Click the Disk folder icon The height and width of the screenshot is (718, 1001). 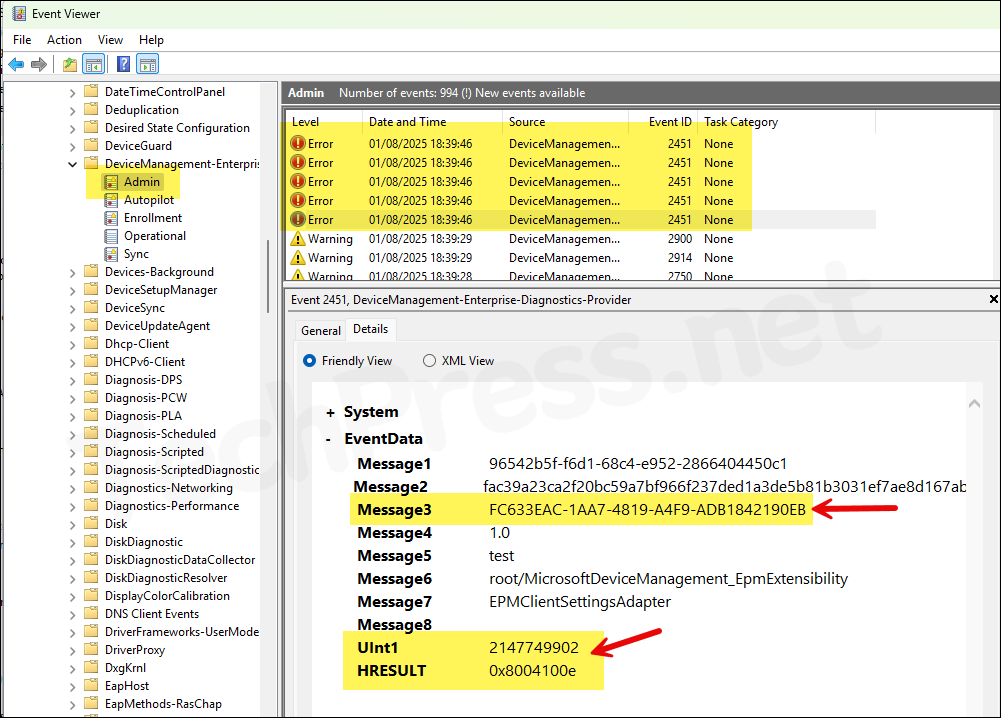tap(91, 523)
